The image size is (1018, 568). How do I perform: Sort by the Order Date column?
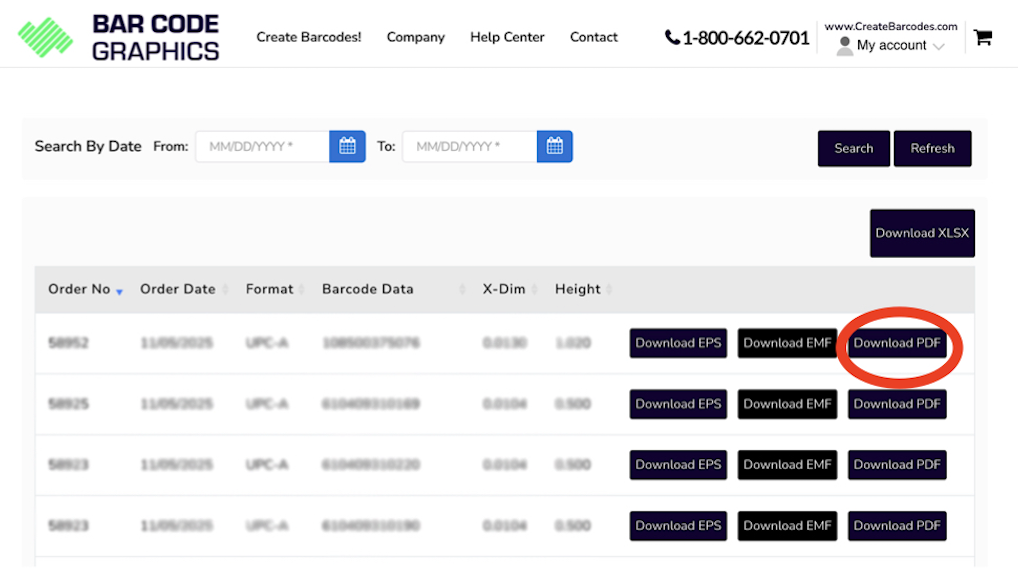point(178,289)
